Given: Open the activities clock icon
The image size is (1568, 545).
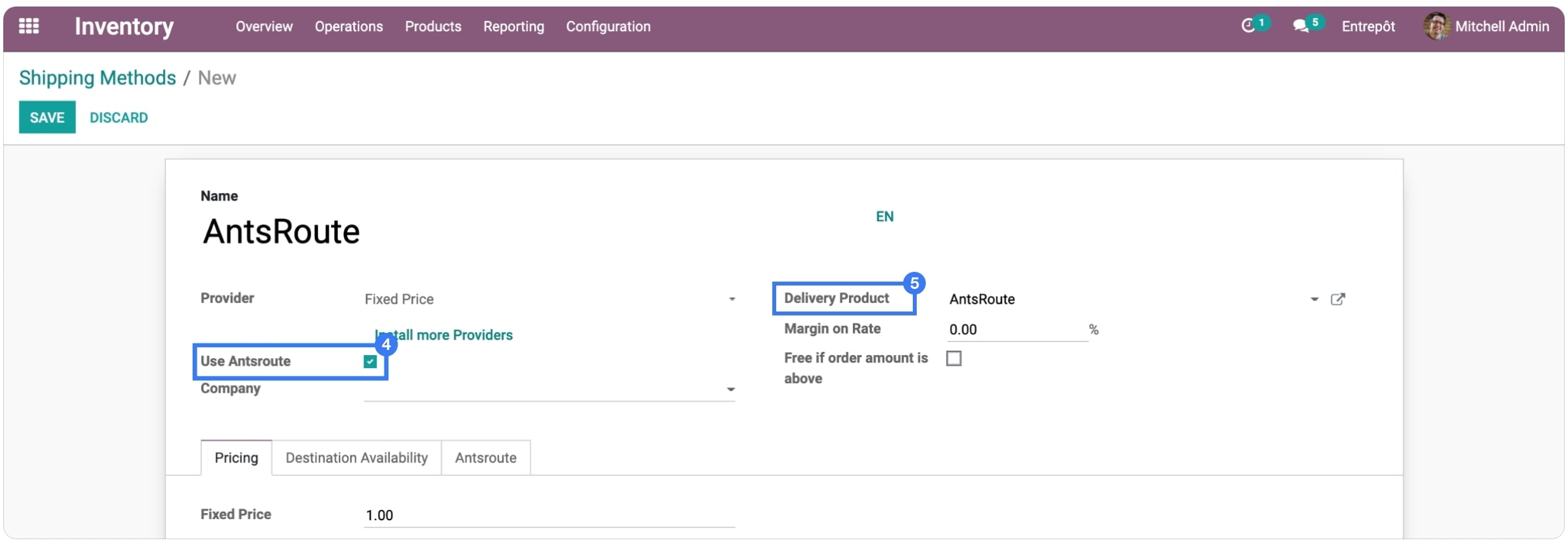Looking at the screenshot, I should coord(1248,26).
